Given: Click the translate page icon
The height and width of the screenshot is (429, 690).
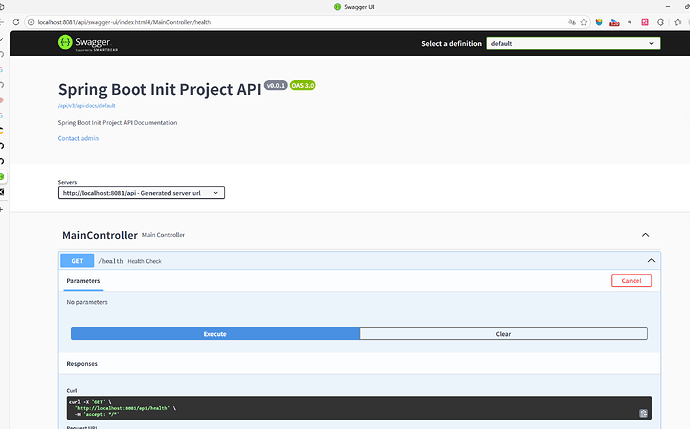Looking at the screenshot, I should (572, 22).
